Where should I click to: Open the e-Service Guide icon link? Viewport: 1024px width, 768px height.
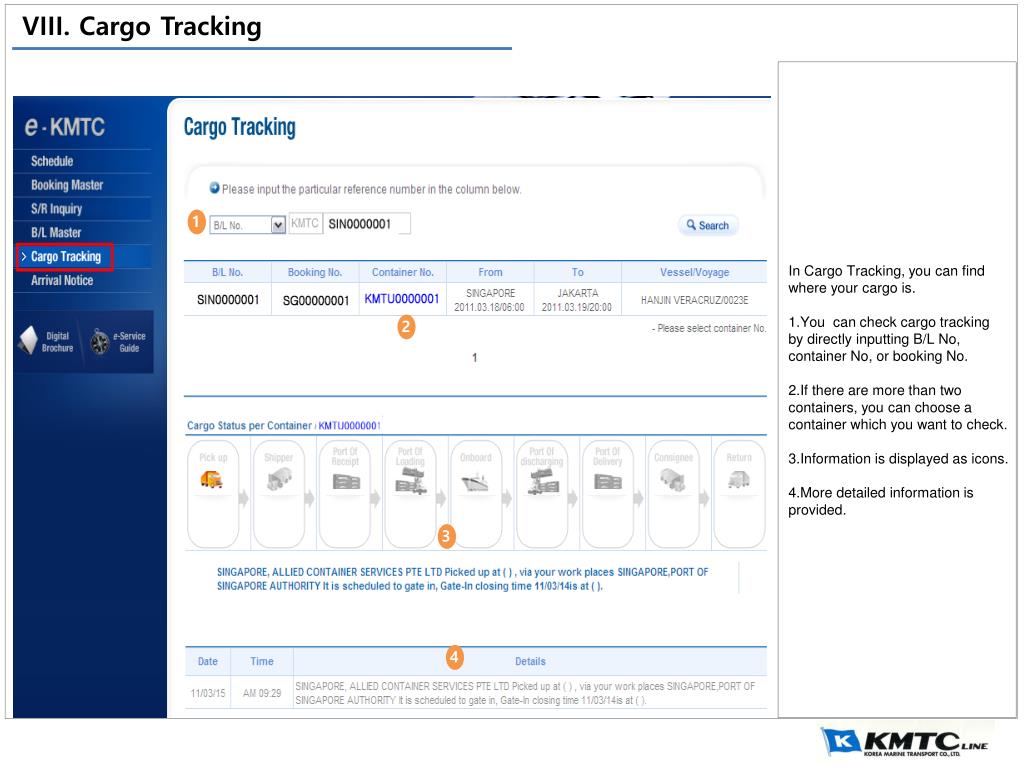tap(119, 341)
